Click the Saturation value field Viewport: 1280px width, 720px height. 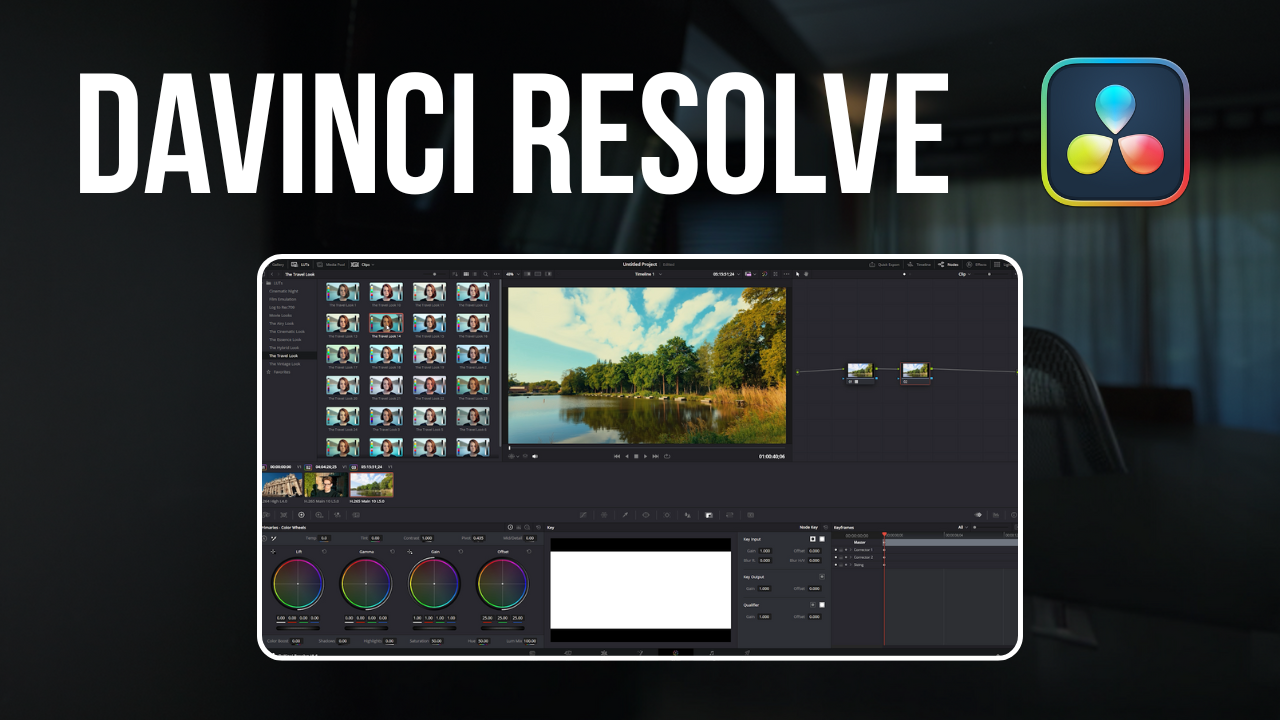pyautogui.click(x=436, y=641)
